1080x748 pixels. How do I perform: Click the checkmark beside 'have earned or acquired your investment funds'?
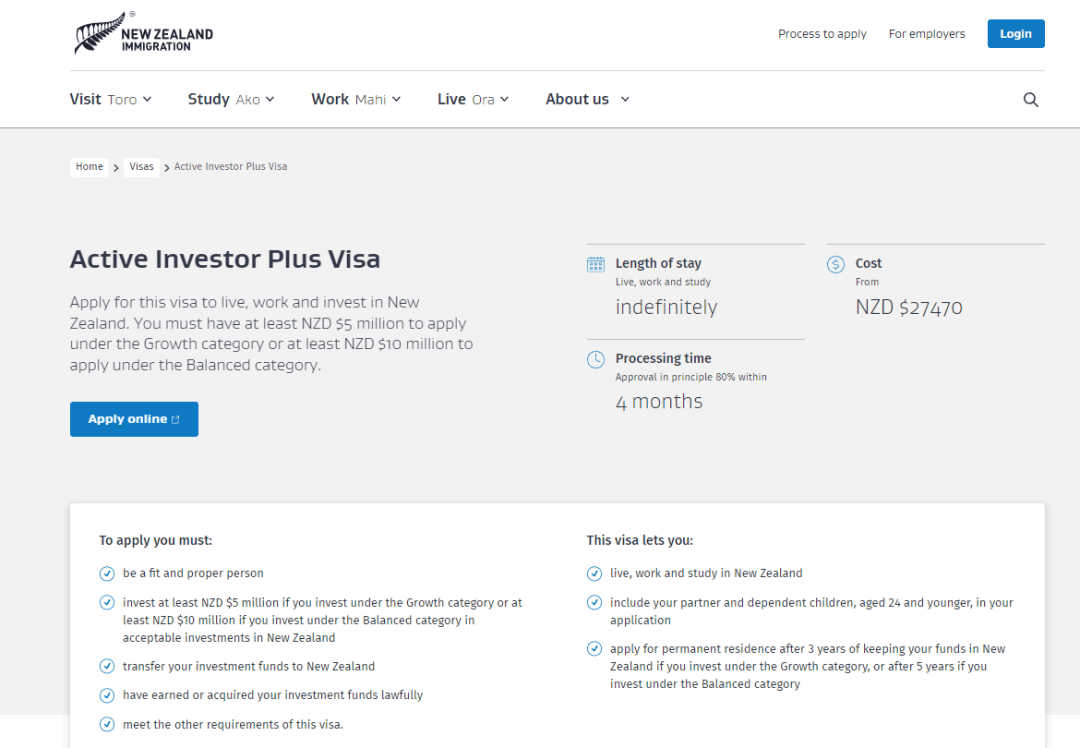pos(107,695)
